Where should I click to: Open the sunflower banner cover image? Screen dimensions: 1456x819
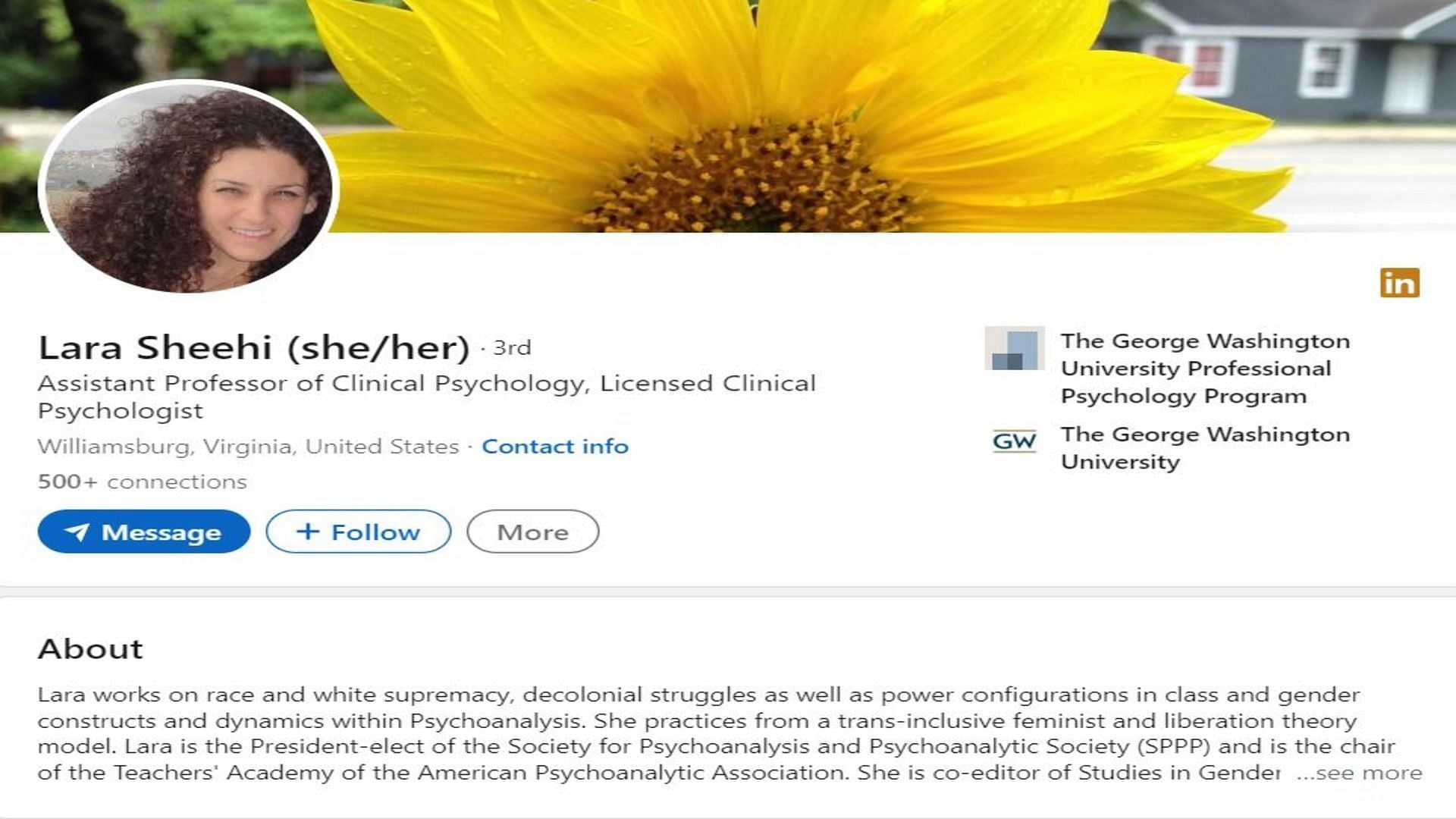895,115
